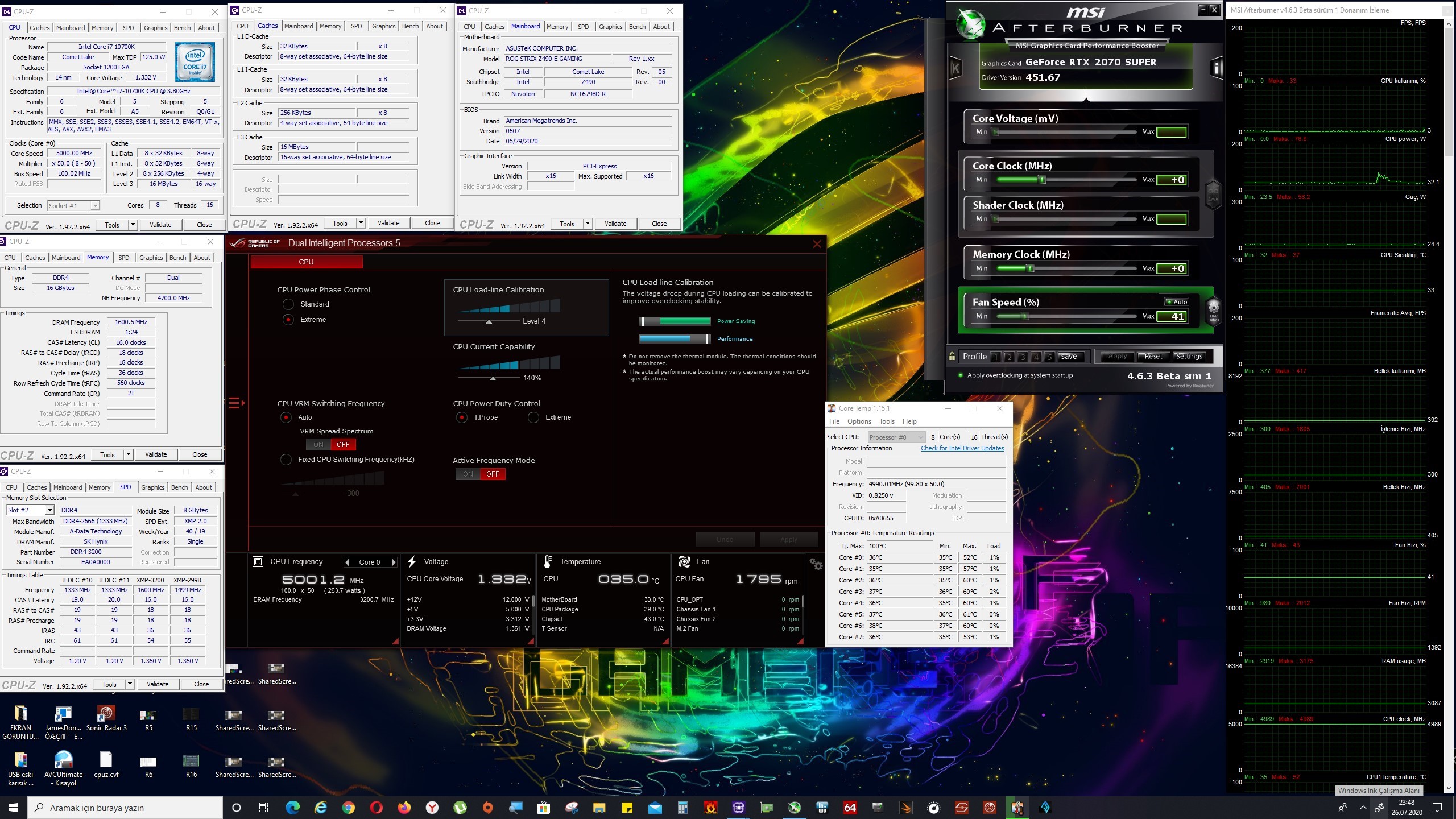Select CPU tab in Dual Intelligent Processors
The height and width of the screenshot is (819, 1456).
point(306,262)
